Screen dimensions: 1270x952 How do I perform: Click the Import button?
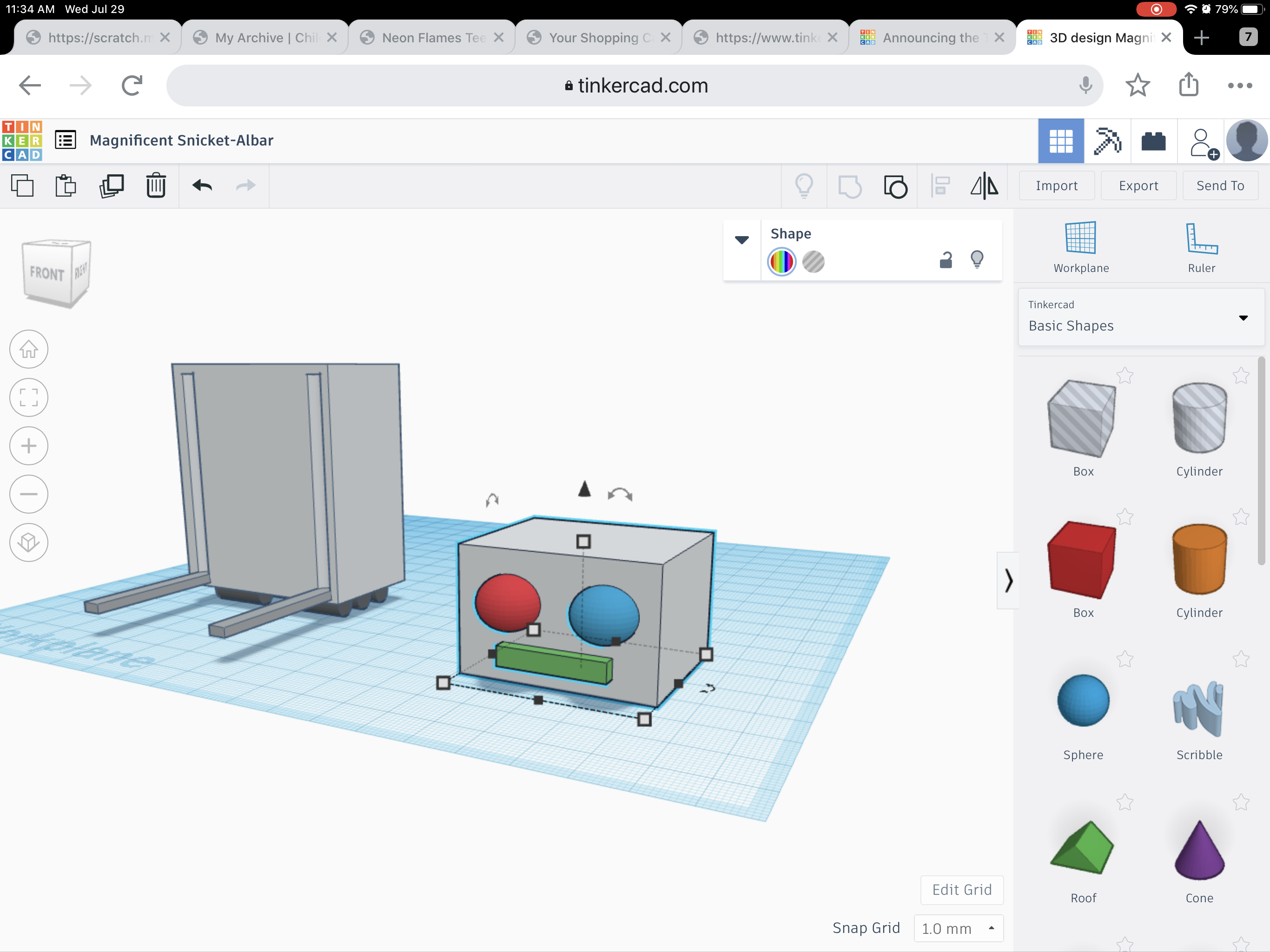click(1057, 185)
